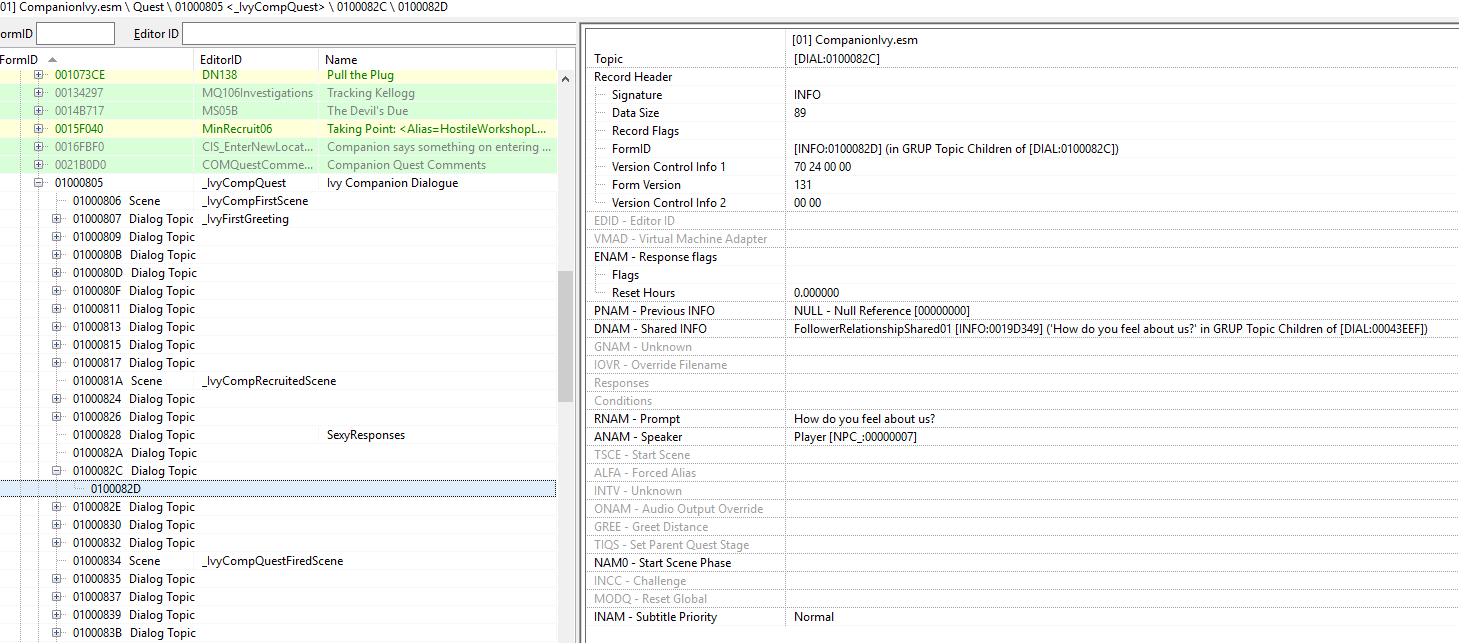Sort by the EditorID column header
This screenshot has height=643, width=1459.
pos(257,60)
